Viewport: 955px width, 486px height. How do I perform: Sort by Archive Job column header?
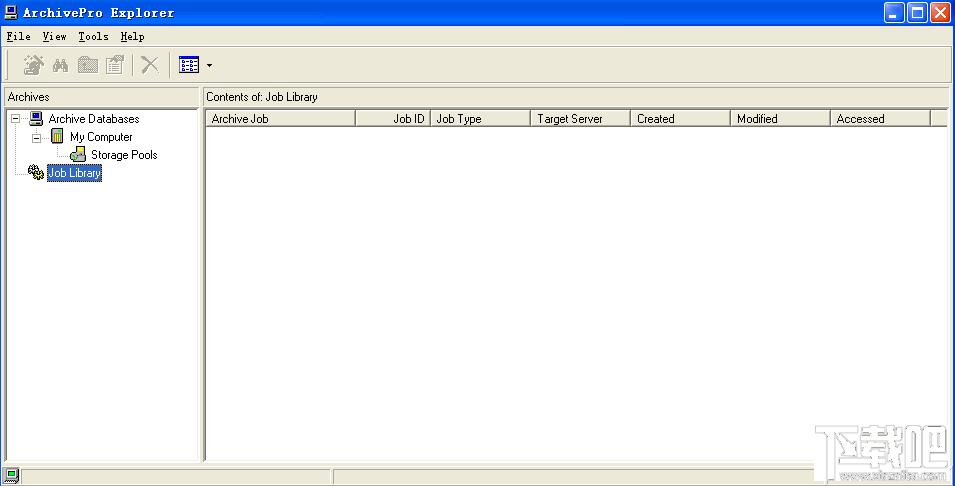click(281, 119)
